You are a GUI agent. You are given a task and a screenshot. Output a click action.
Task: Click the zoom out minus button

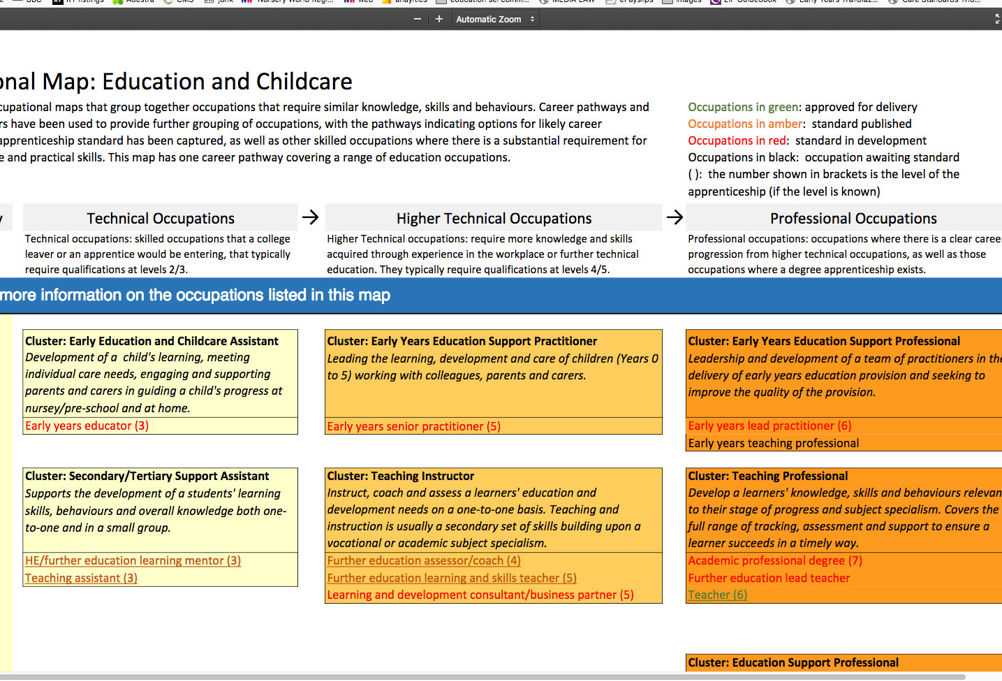point(417,19)
